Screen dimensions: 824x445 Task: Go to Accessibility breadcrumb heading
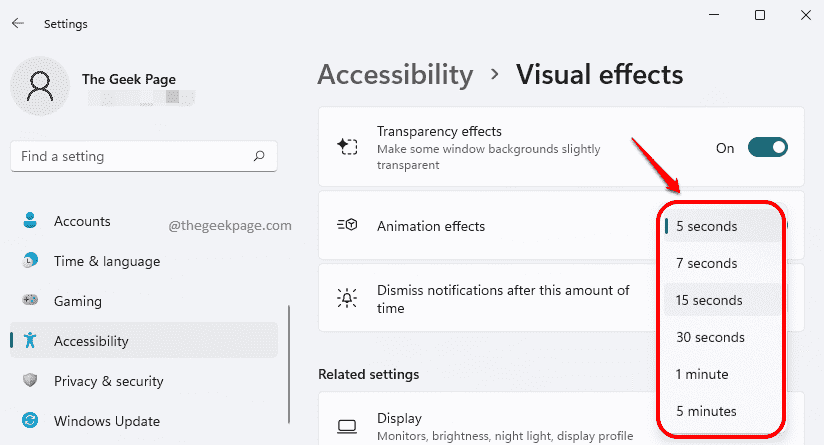click(x=395, y=75)
